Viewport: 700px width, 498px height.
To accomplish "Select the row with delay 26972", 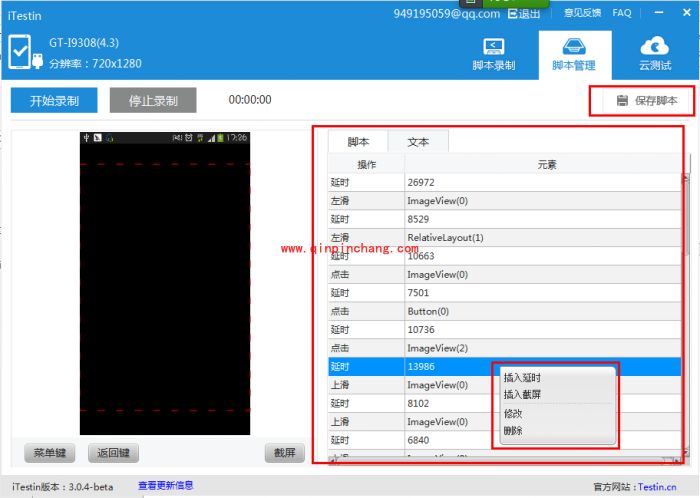I will tap(504, 183).
